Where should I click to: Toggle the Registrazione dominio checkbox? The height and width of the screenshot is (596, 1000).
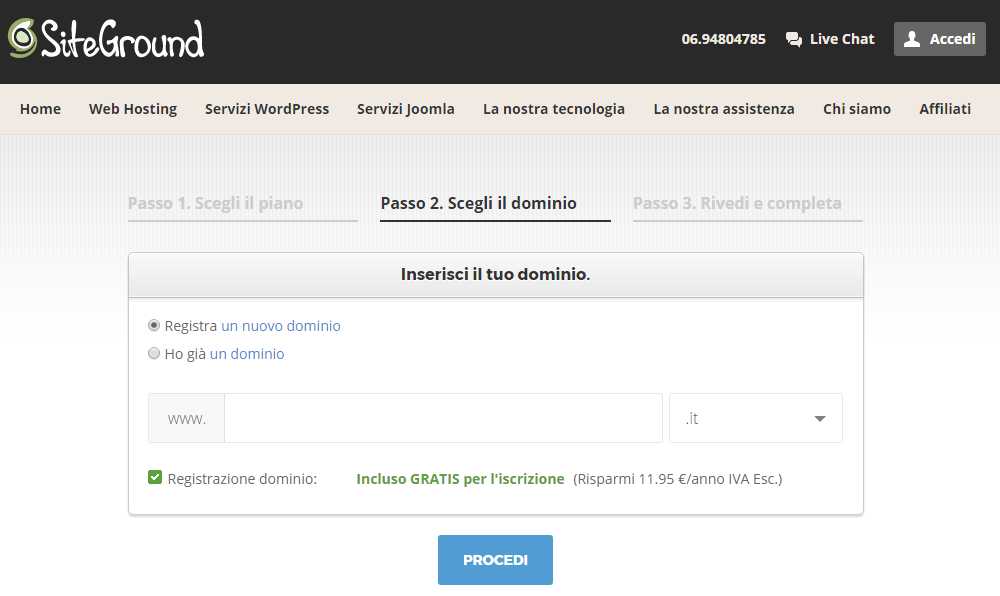point(155,478)
